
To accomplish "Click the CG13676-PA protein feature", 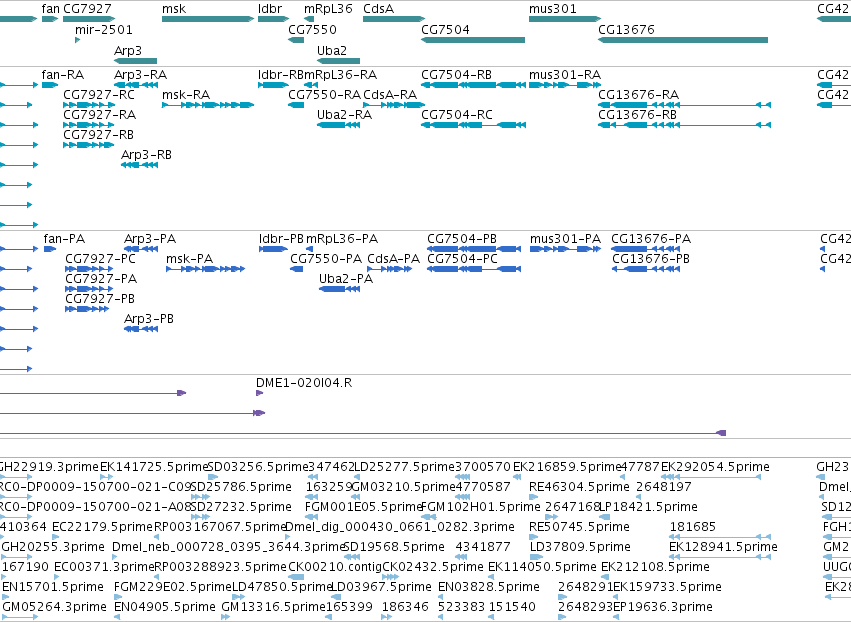I will (x=646, y=249).
